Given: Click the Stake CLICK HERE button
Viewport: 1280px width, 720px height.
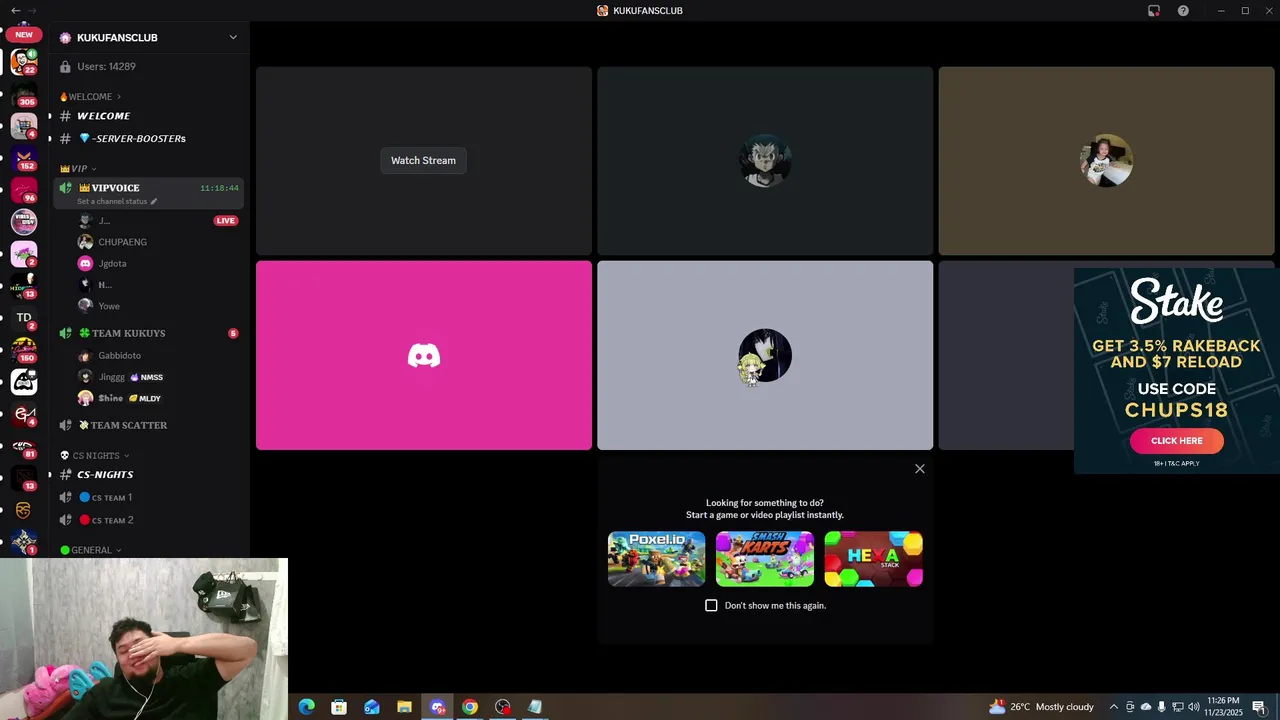Looking at the screenshot, I should [1177, 441].
